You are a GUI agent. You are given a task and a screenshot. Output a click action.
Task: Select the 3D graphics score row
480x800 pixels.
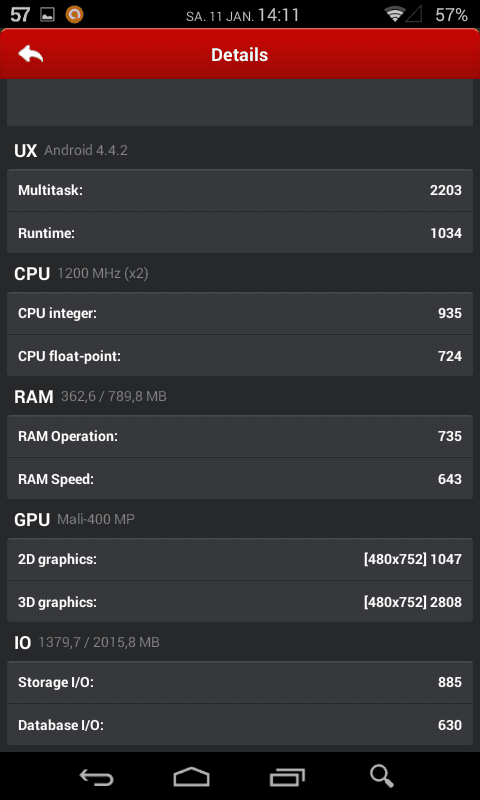[x=240, y=602]
